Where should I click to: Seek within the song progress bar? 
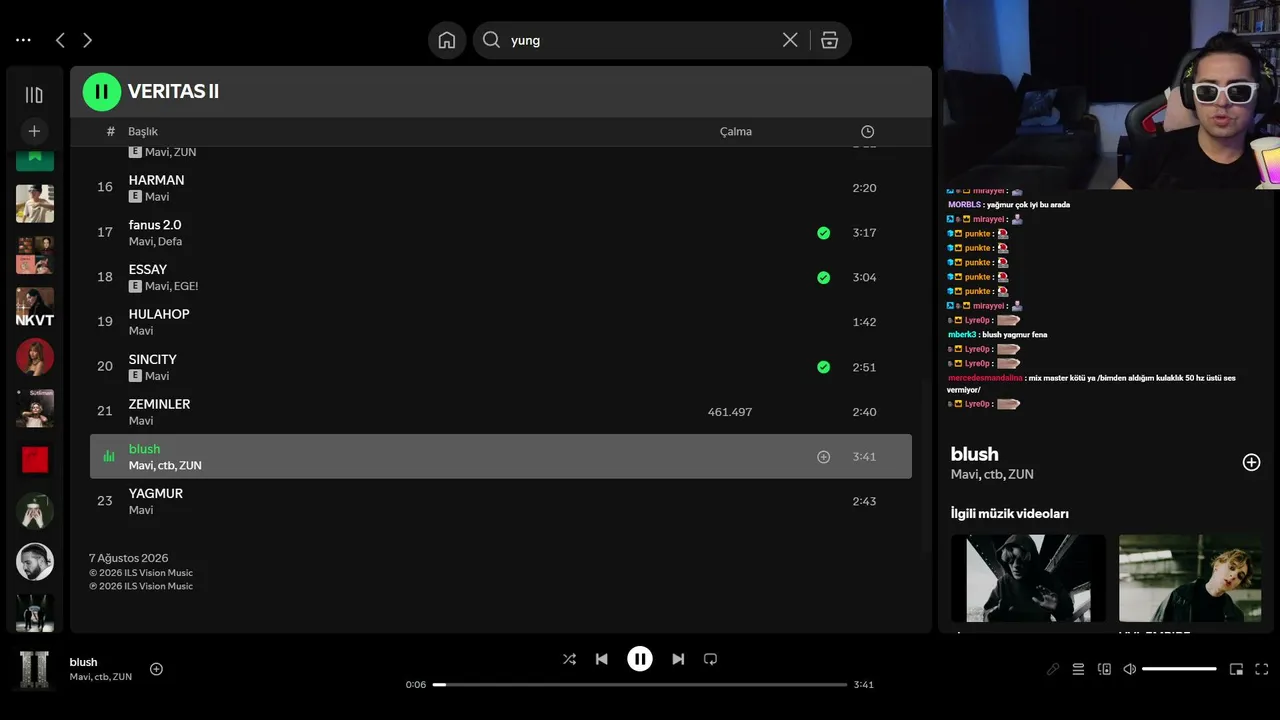tap(640, 685)
